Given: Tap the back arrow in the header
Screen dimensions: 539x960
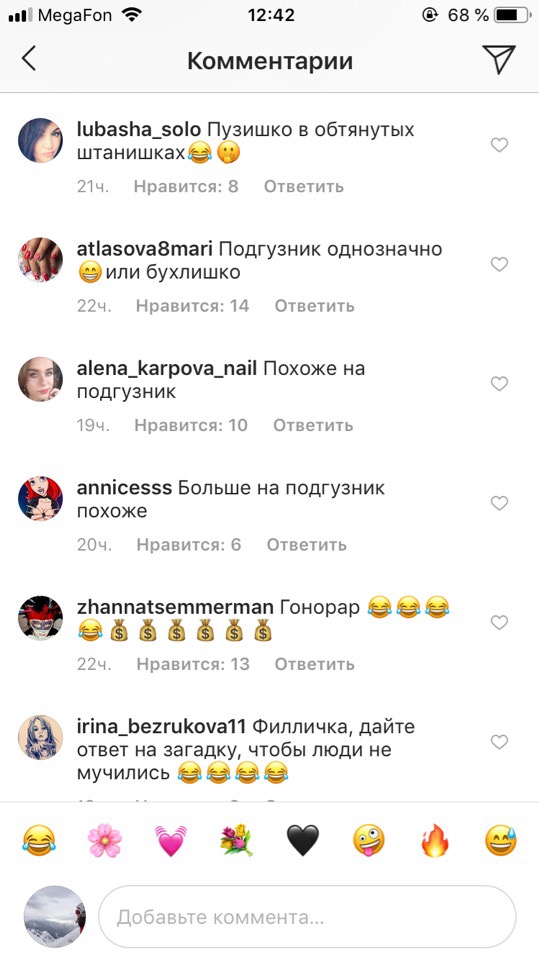Looking at the screenshot, I should coord(29,59).
